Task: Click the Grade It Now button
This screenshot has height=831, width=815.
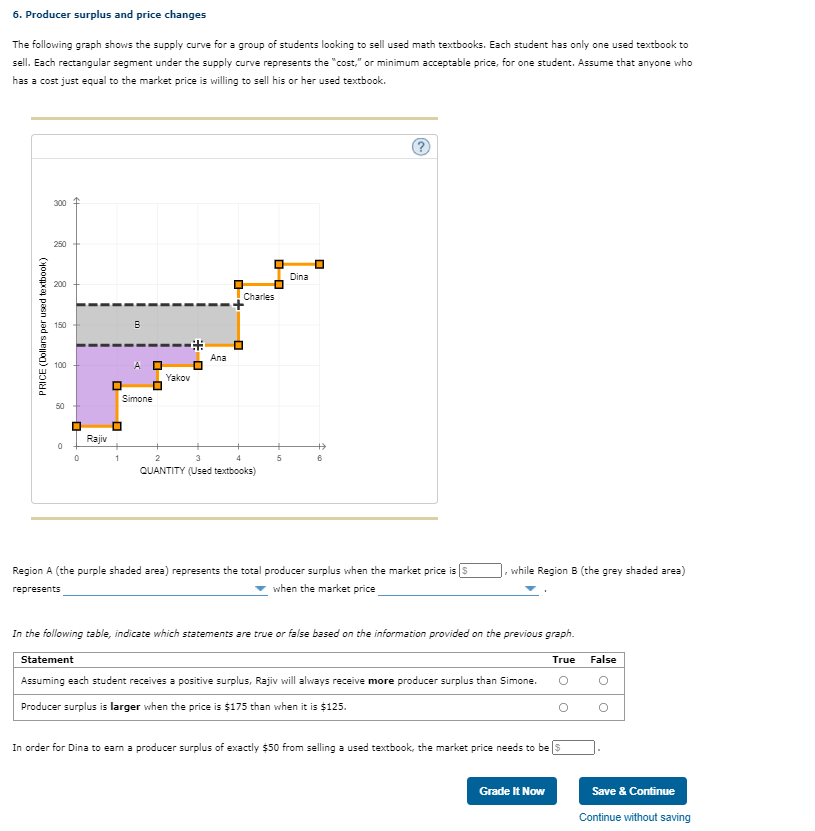Action: 512,791
